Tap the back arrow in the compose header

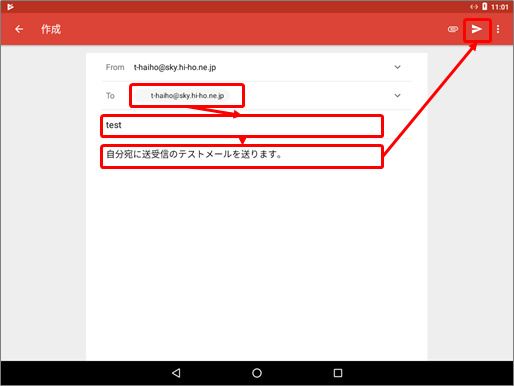pos(19,29)
